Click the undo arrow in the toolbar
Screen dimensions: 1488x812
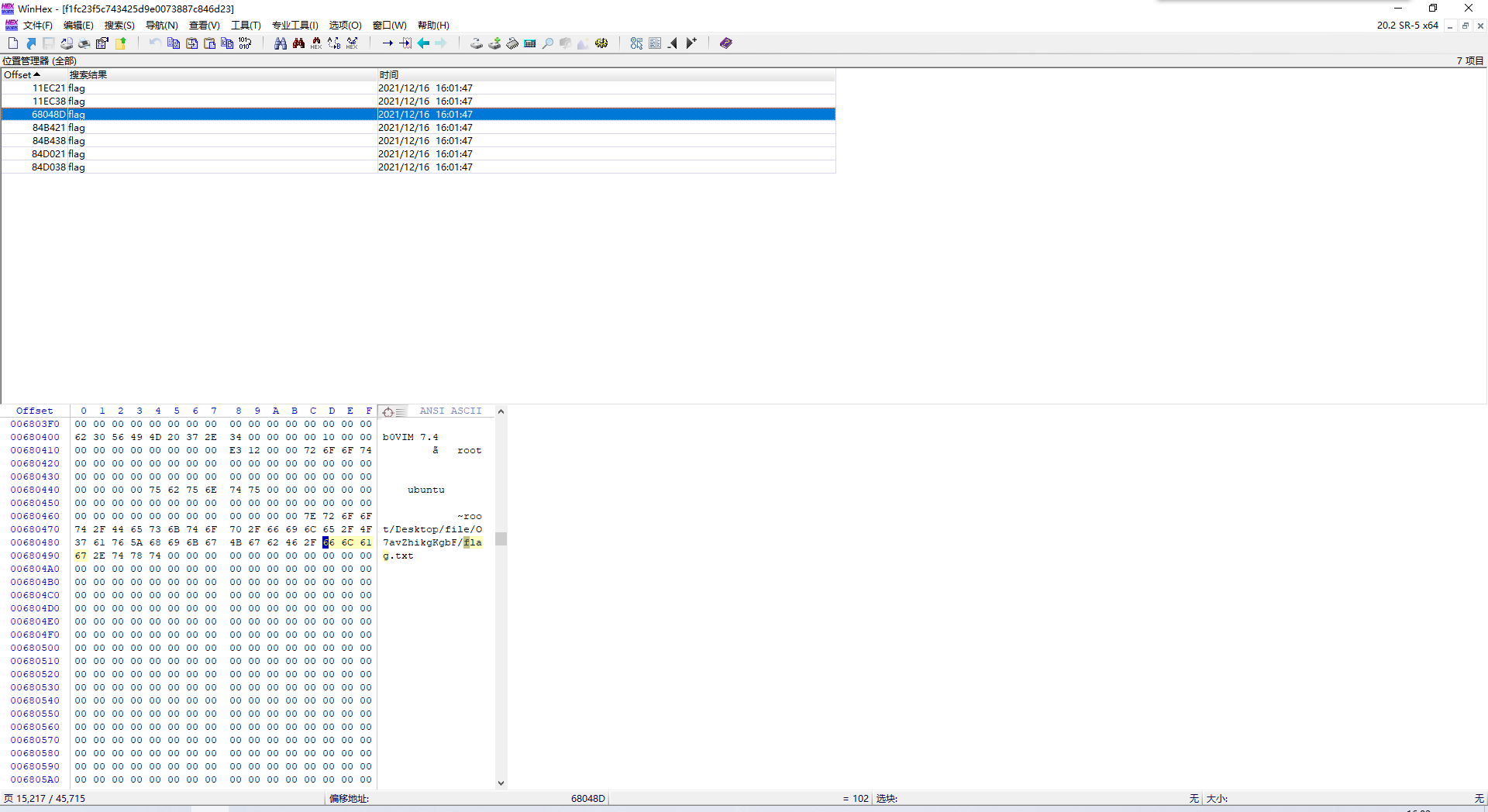coord(155,43)
